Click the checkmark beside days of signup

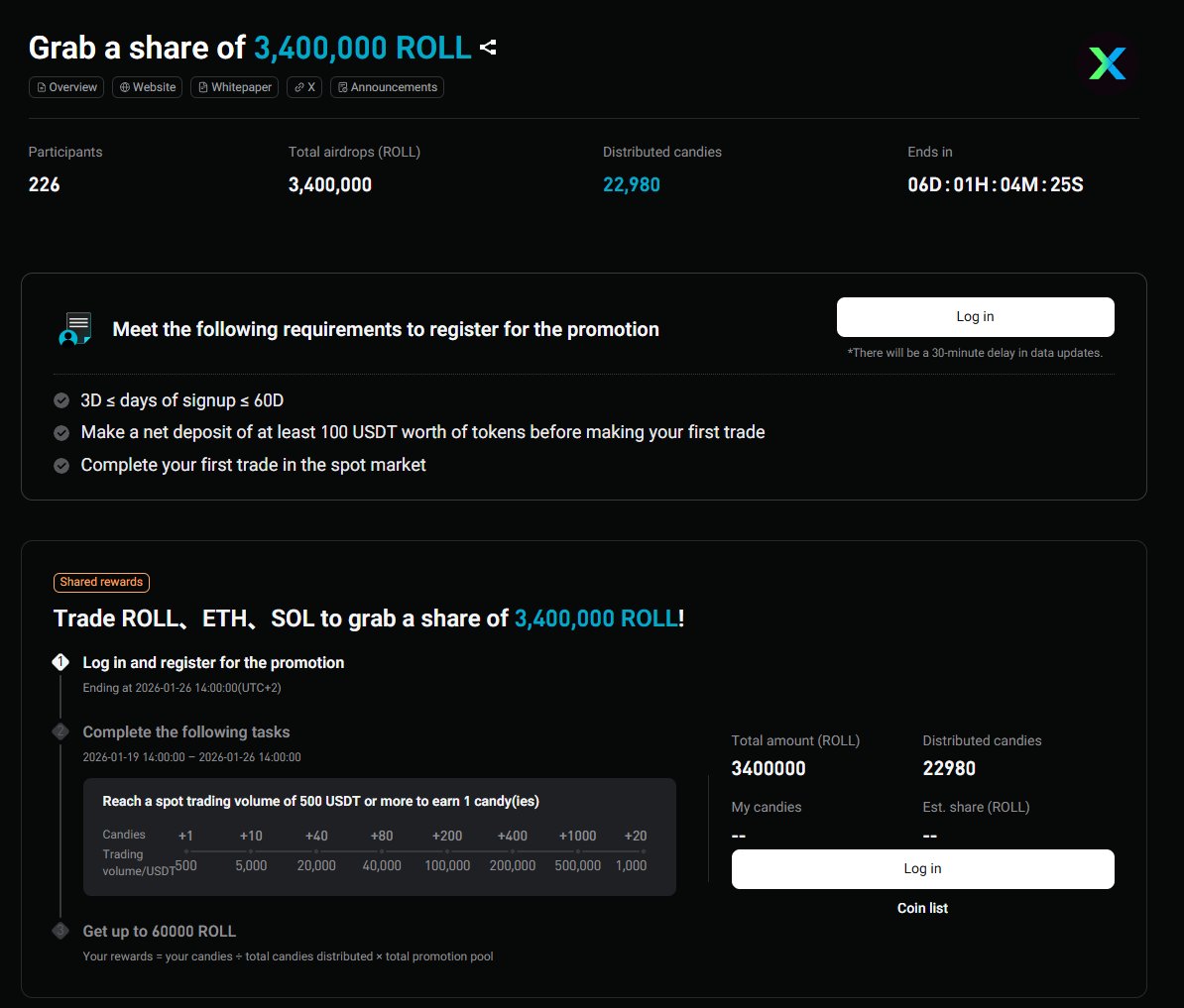tap(61, 400)
